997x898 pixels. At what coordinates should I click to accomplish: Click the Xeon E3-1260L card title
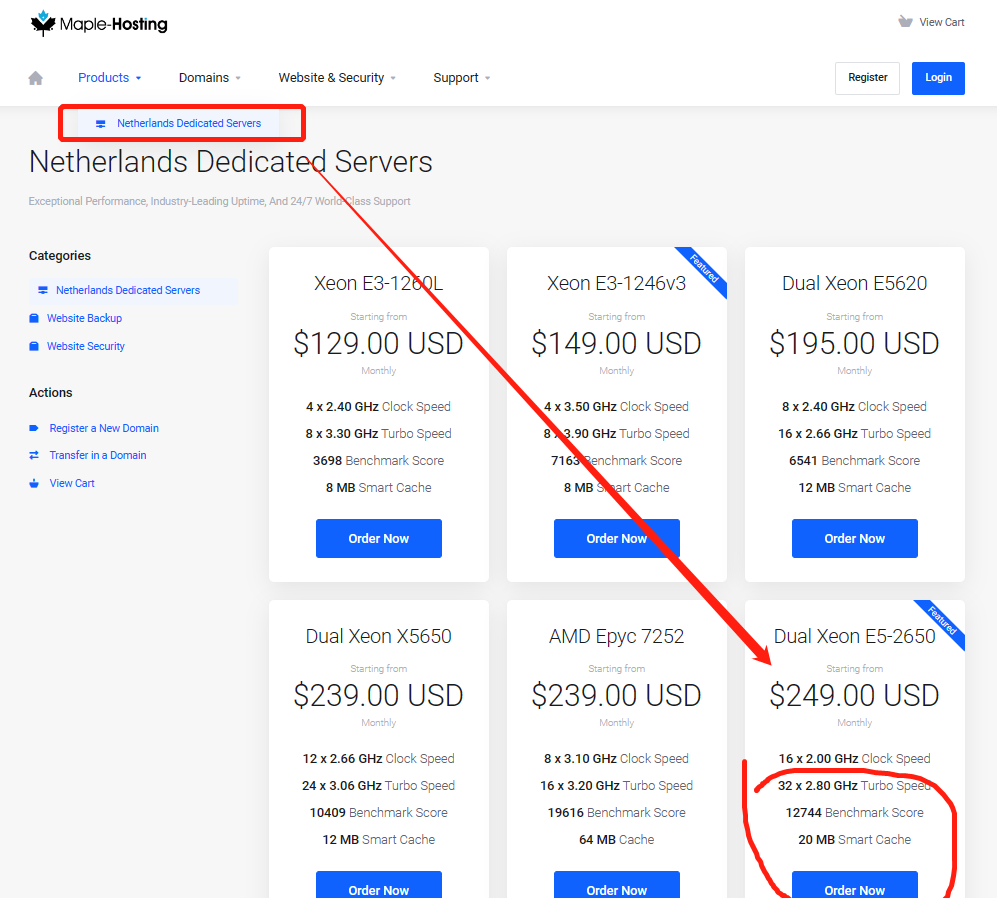[378, 283]
